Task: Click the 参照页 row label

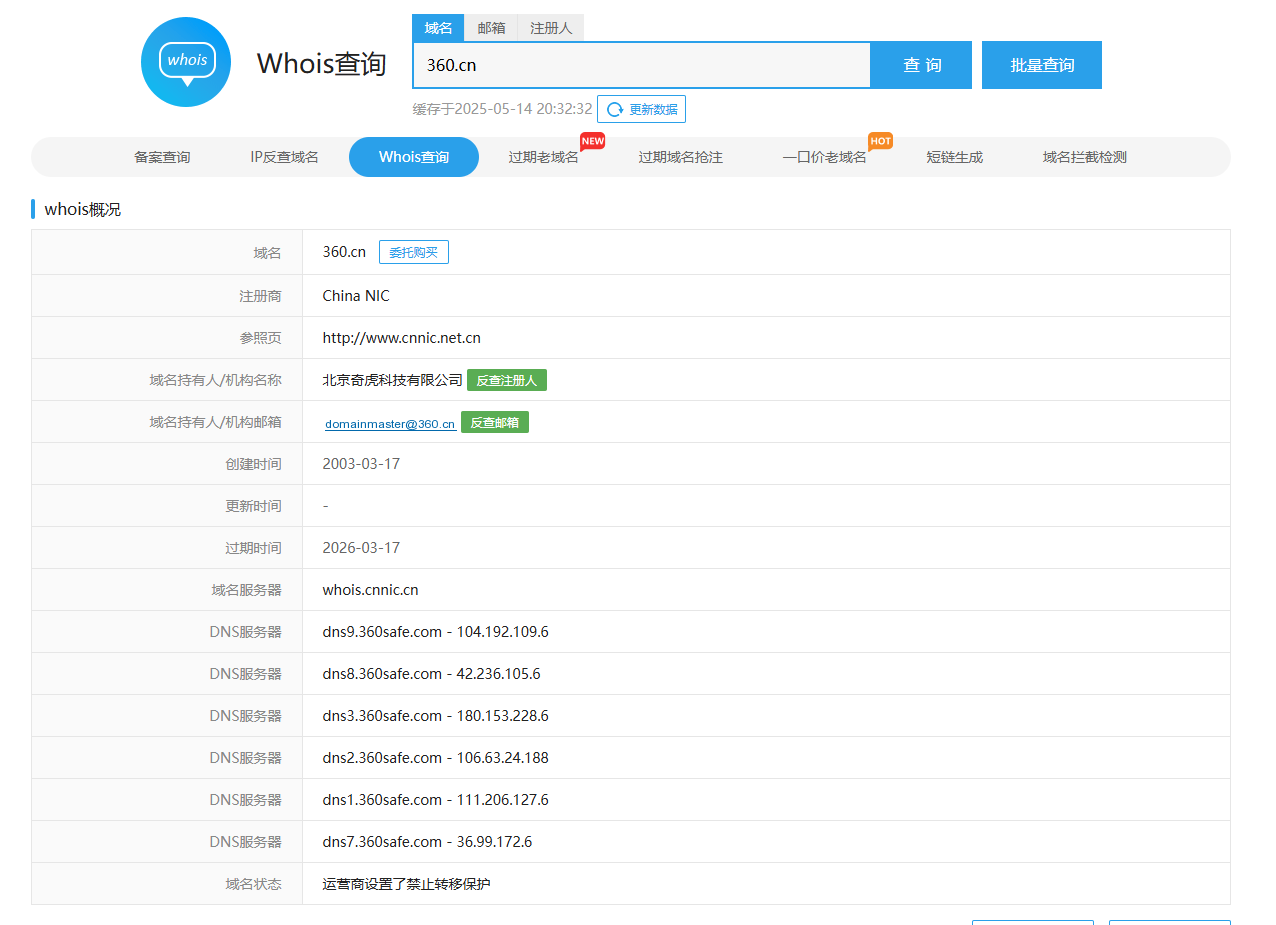Action: pos(260,338)
